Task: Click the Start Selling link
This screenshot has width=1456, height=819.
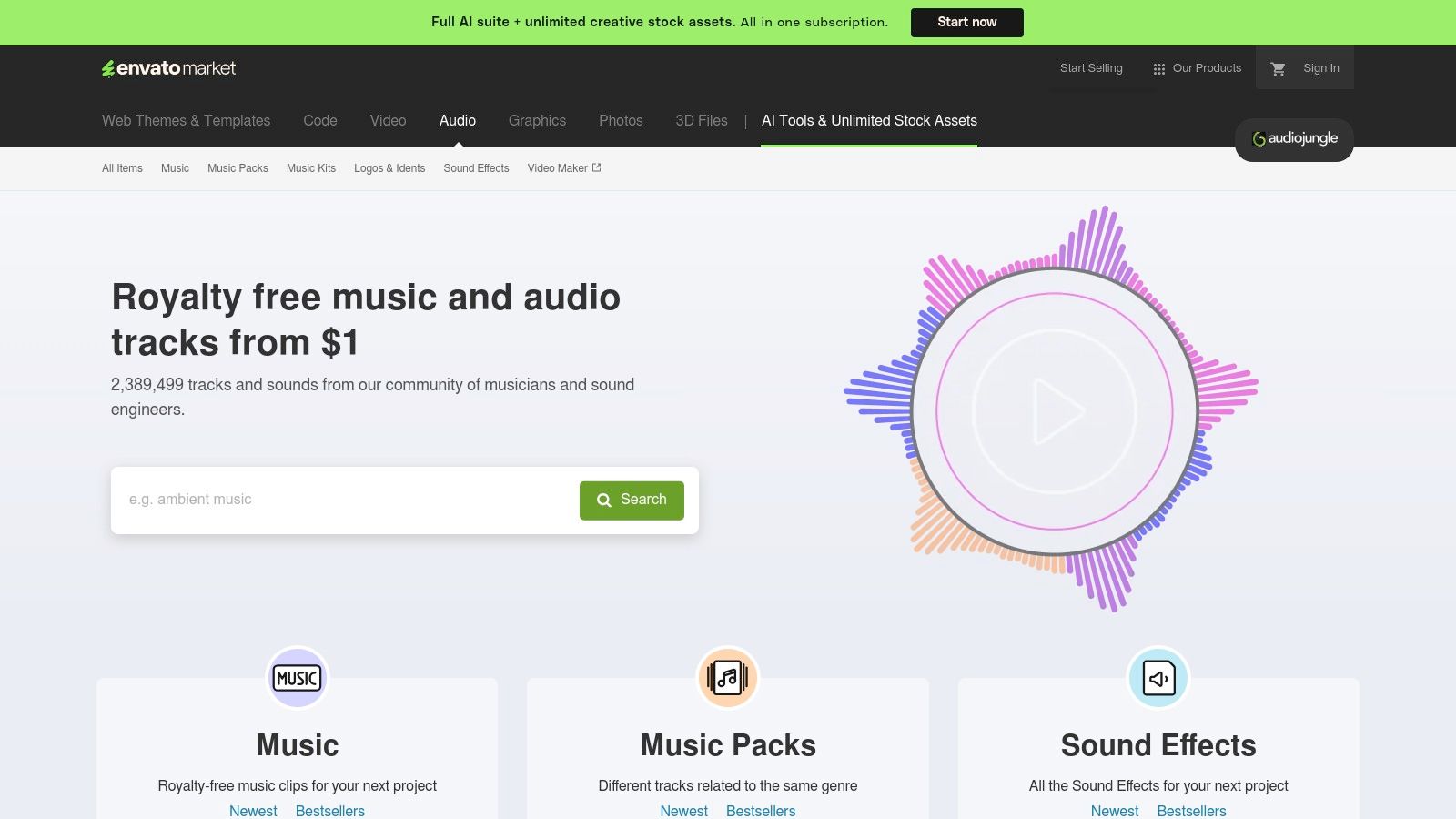Action: click(x=1090, y=67)
